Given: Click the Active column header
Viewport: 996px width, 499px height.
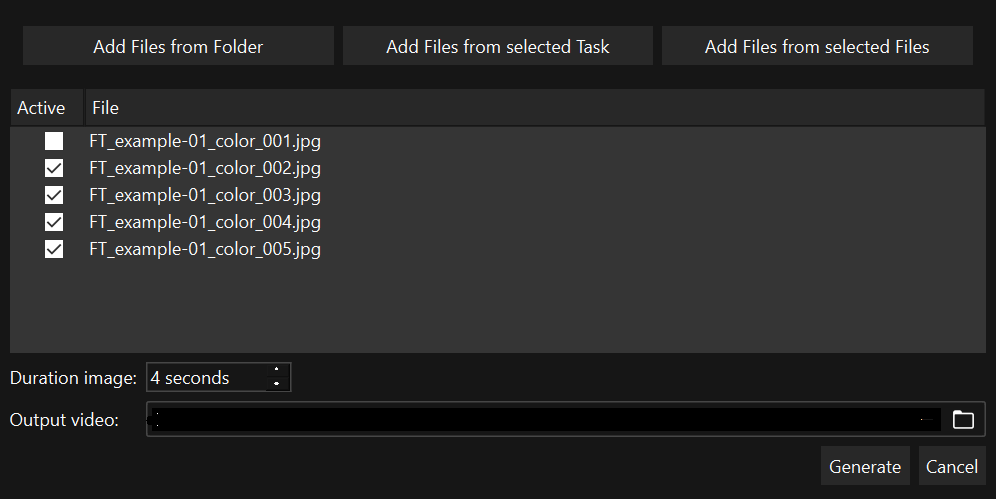Looking at the screenshot, I should (41, 108).
